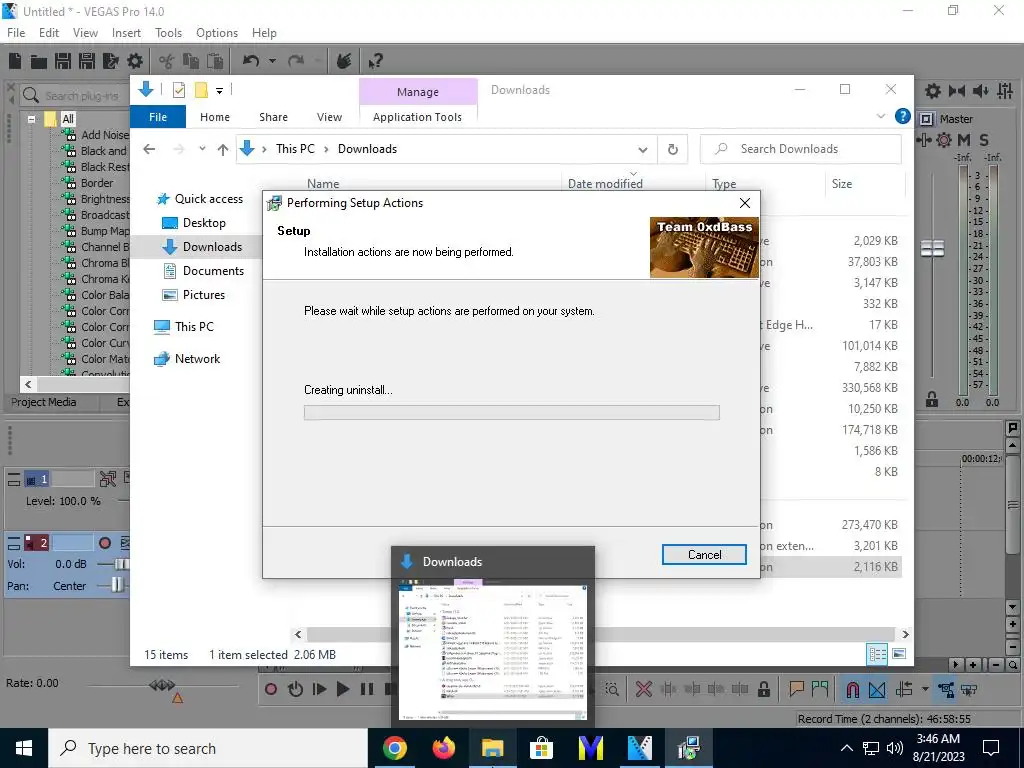
Task: Open Customize Quick Access Toolbar dropdown
Action: click(x=219, y=91)
